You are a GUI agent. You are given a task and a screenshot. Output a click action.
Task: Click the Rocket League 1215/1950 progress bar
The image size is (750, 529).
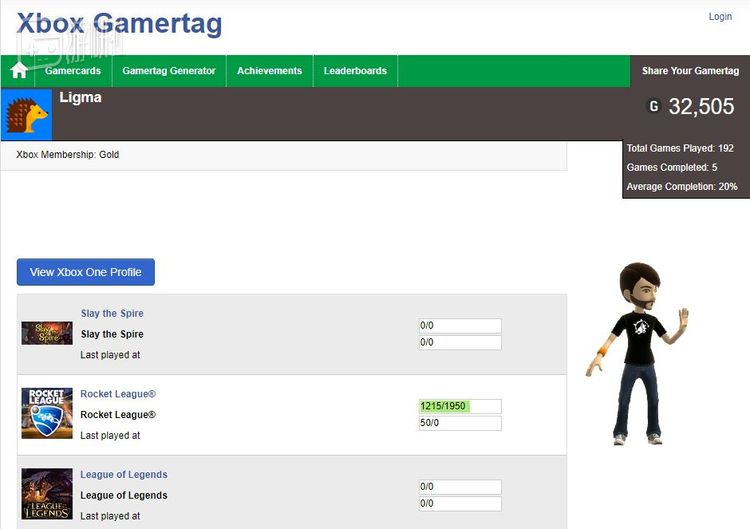(x=459, y=406)
